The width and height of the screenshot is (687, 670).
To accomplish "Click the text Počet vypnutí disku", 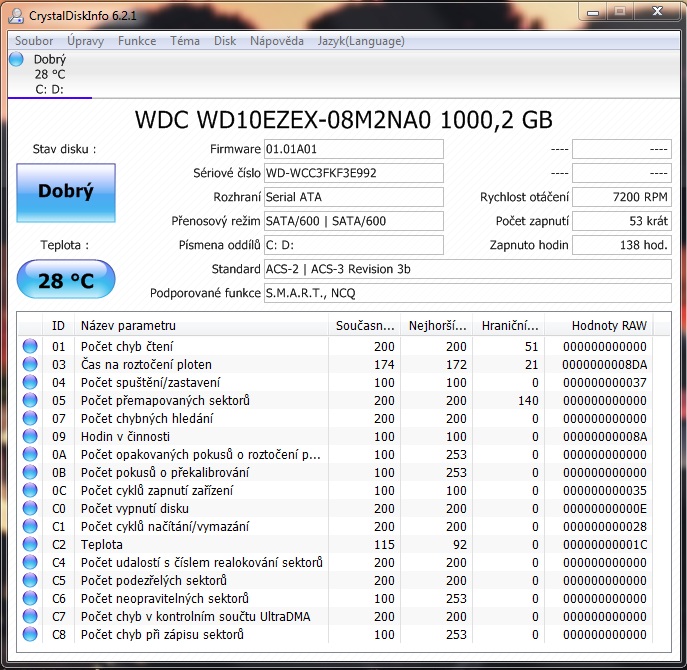I will [135, 508].
